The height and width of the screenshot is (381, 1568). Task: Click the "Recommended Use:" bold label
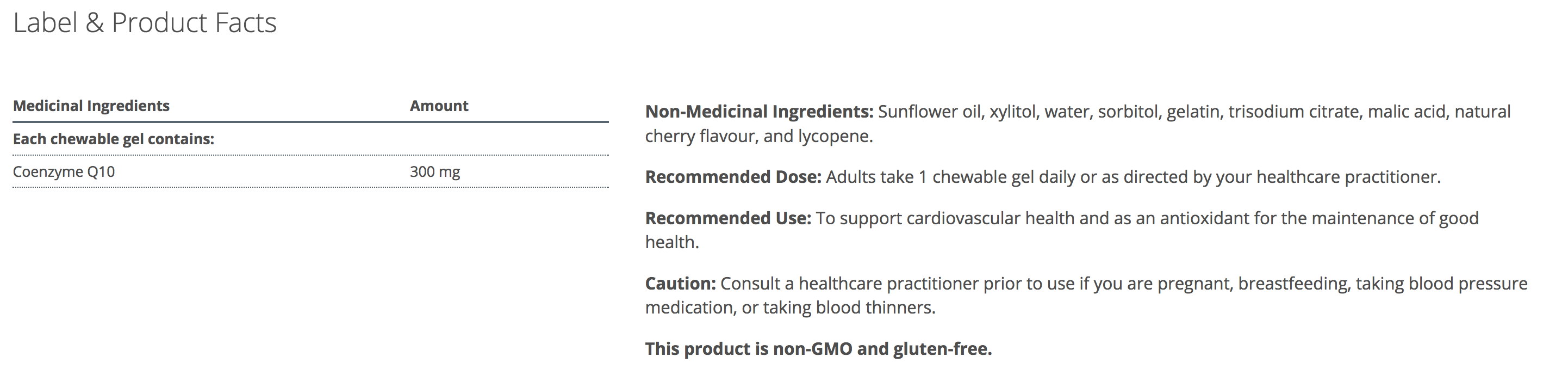(728, 218)
